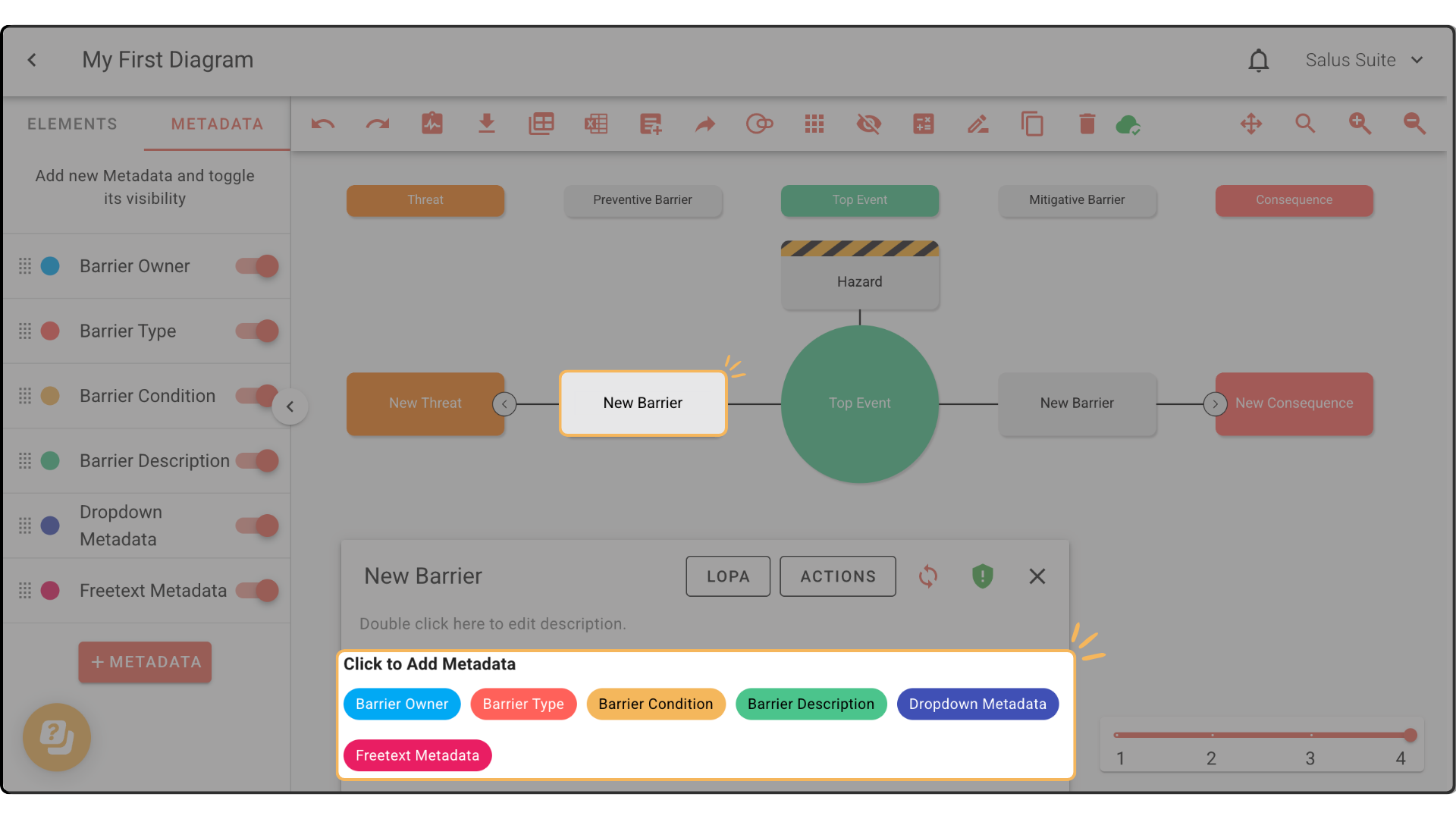
Task: Expand arrow beside New Consequence node
Action: 1215,404
